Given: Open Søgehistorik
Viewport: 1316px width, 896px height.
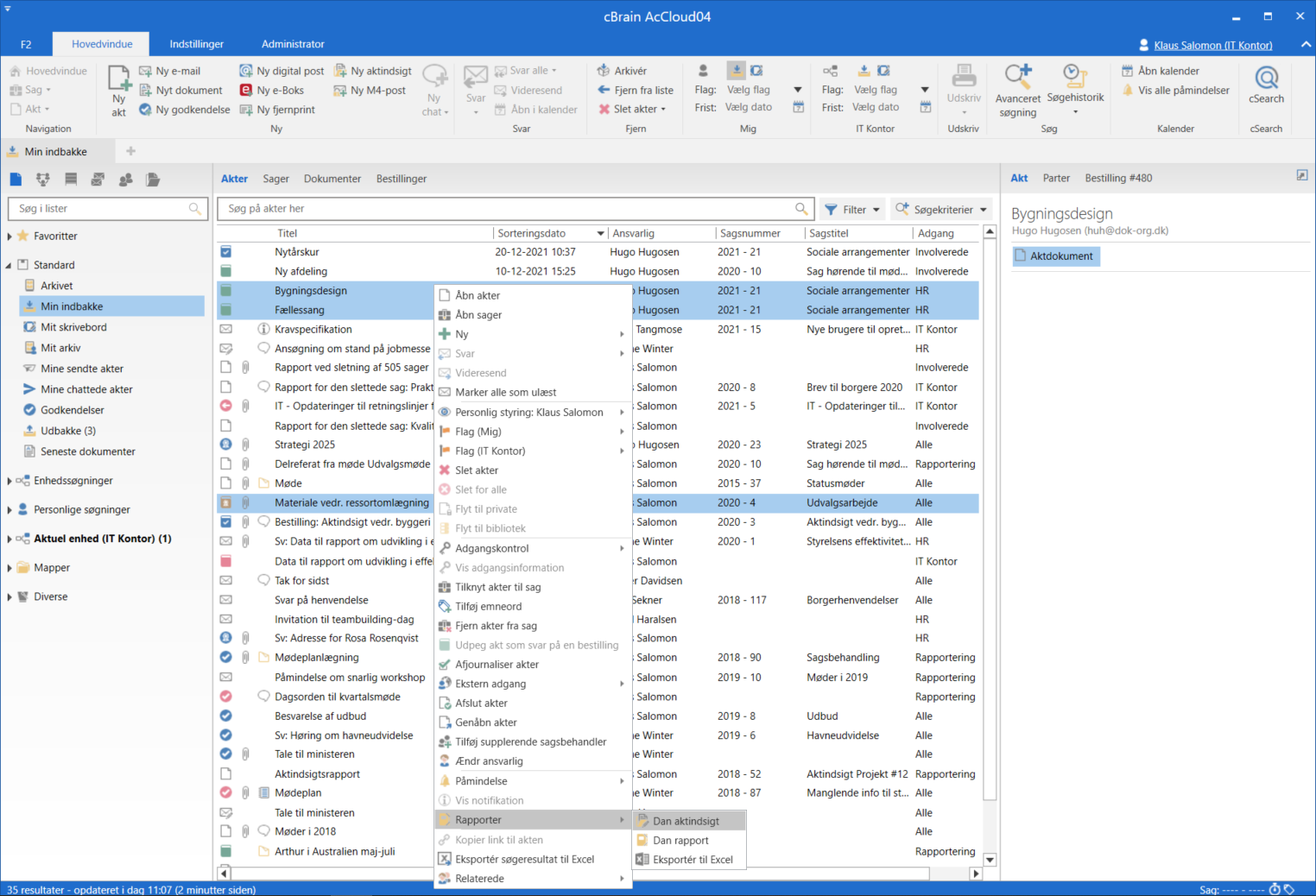Looking at the screenshot, I should pos(1075,89).
